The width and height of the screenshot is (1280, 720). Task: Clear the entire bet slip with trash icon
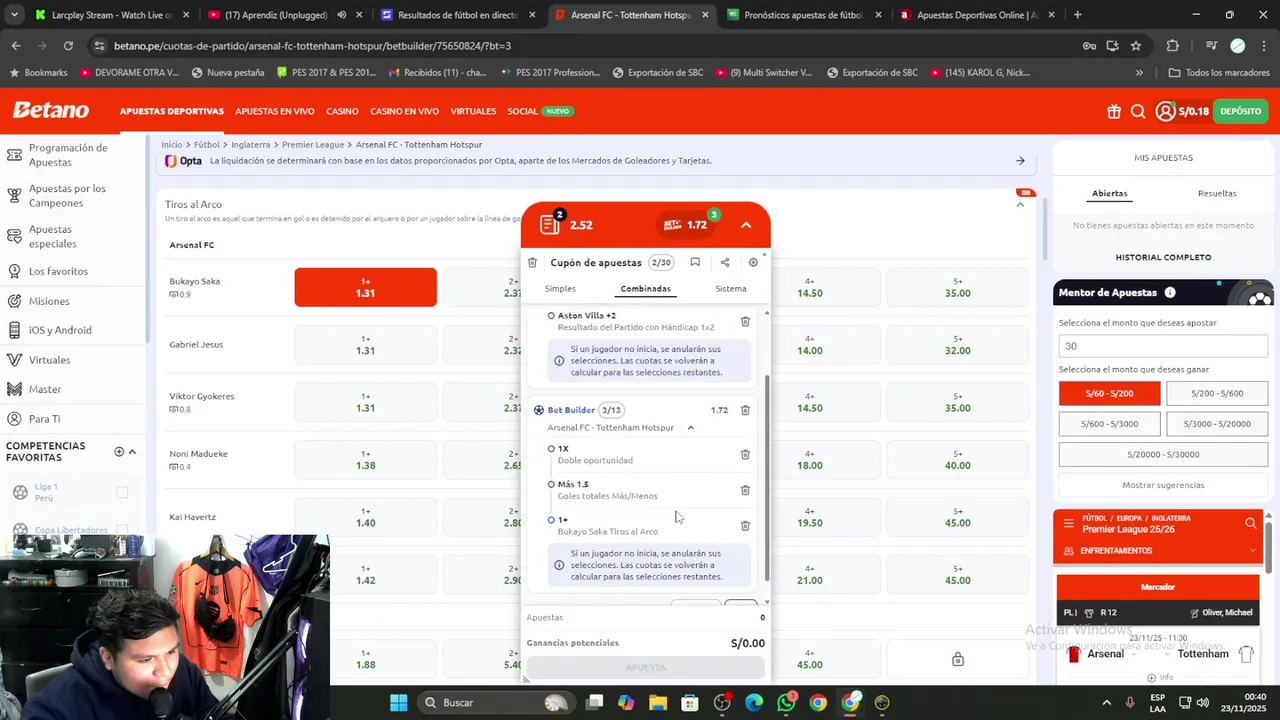tap(532, 263)
